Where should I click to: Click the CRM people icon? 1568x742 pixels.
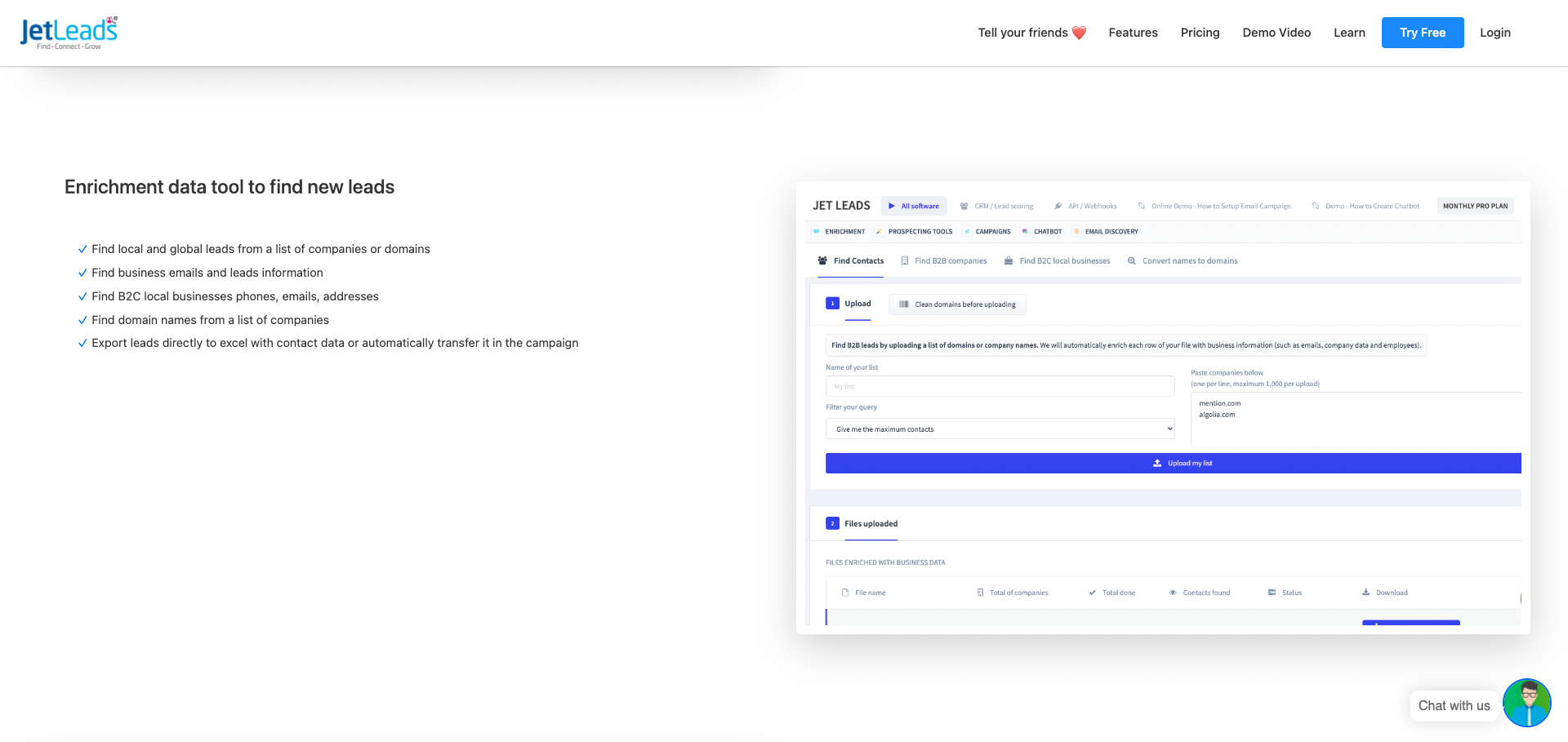click(x=964, y=206)
